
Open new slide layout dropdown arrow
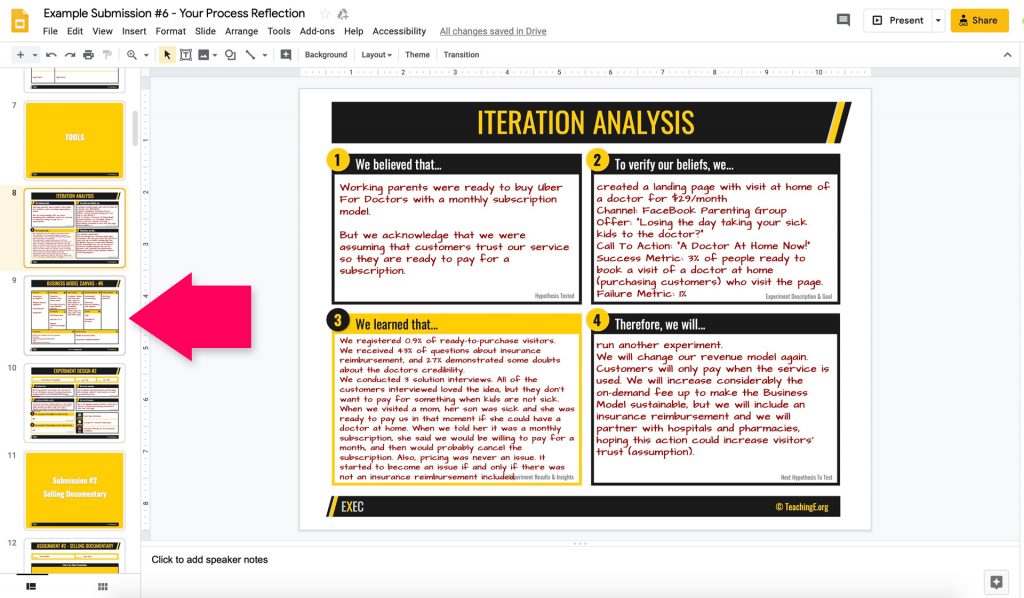click(35, 55)
